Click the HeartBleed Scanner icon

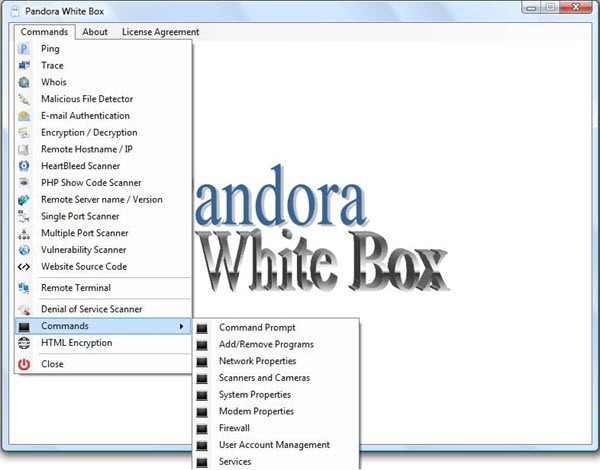(24, 166)
